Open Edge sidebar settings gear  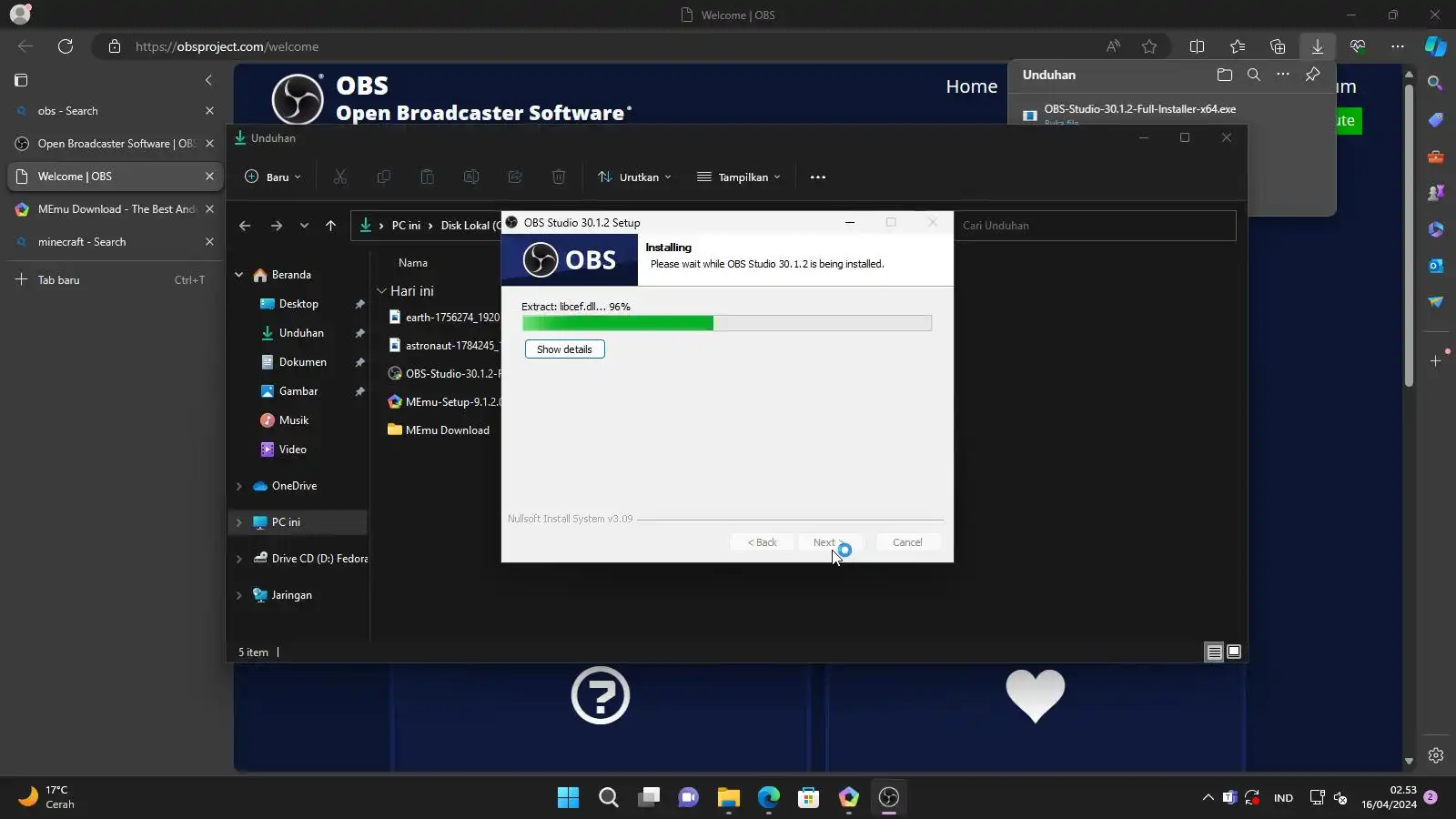pyautogui.click(x=1436, y=755)
